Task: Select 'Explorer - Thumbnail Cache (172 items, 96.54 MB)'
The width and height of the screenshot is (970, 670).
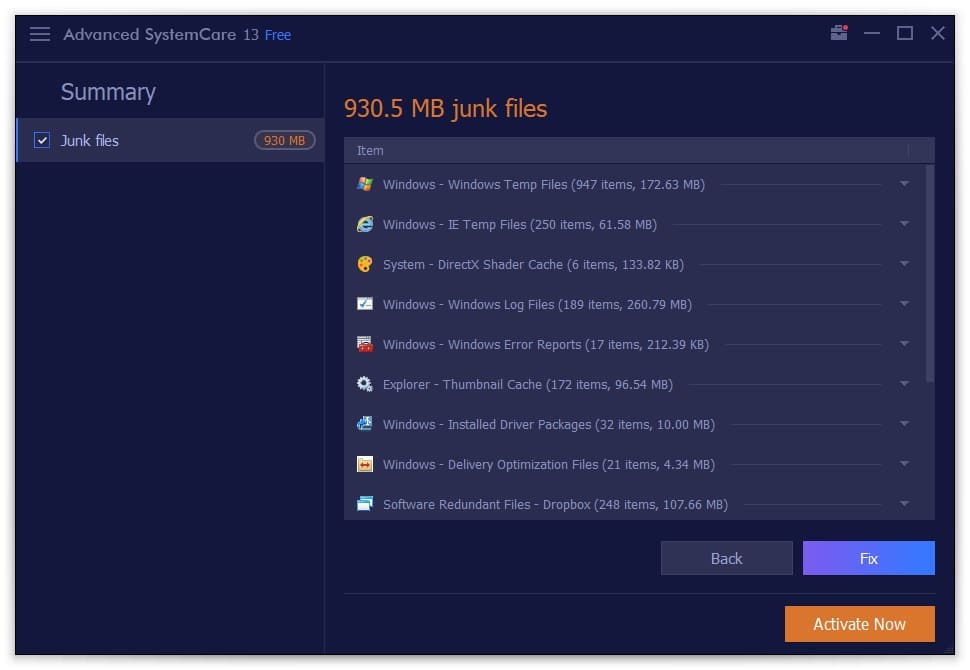Action: 528,384
